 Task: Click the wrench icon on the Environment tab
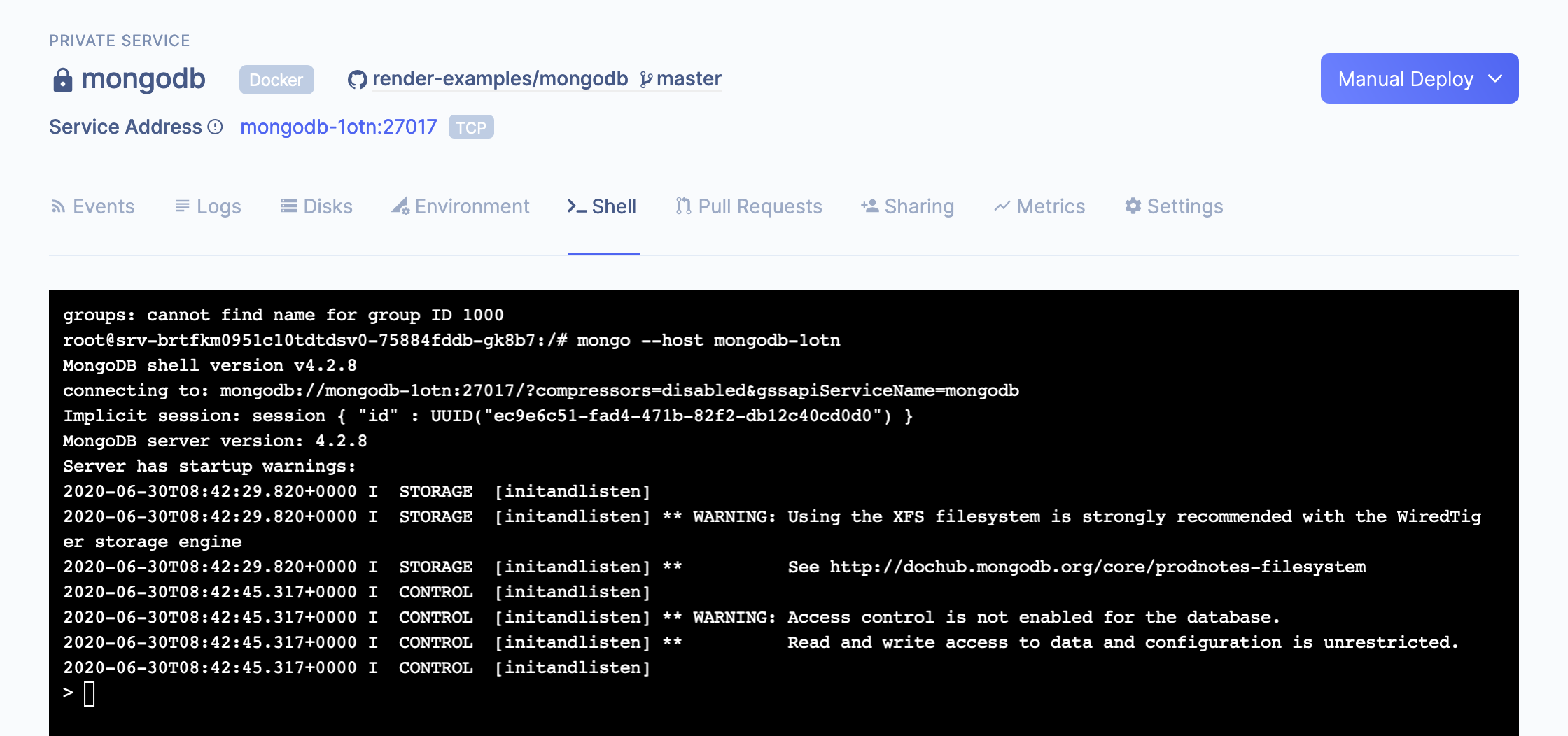click(401, 206)
